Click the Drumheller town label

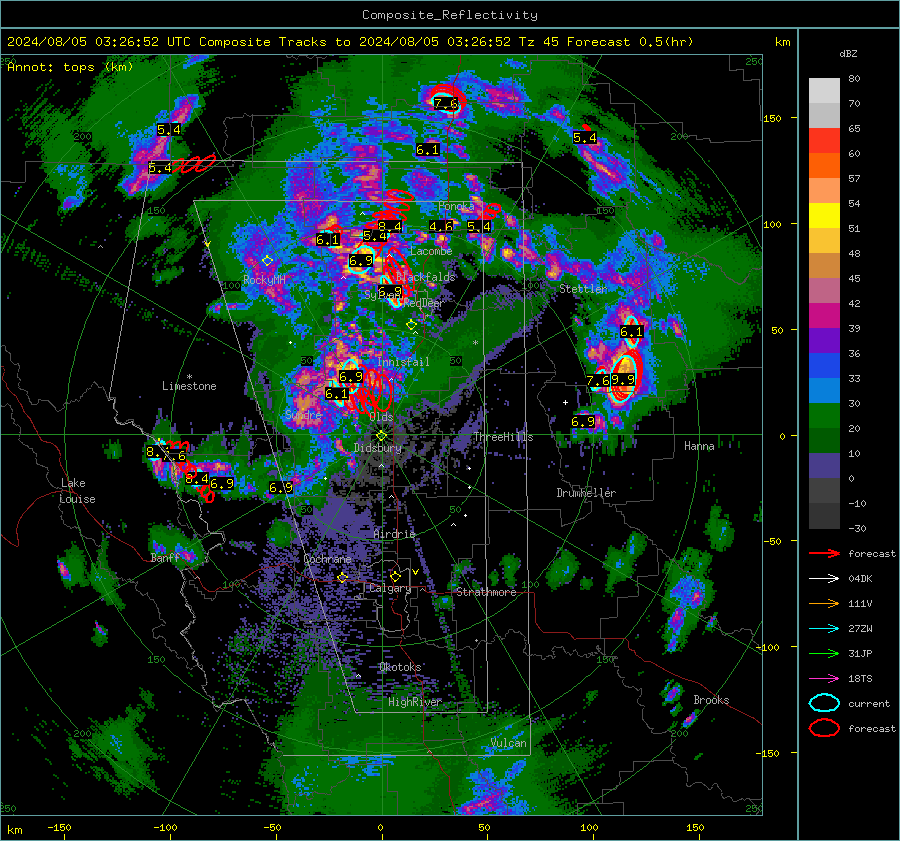586,493
